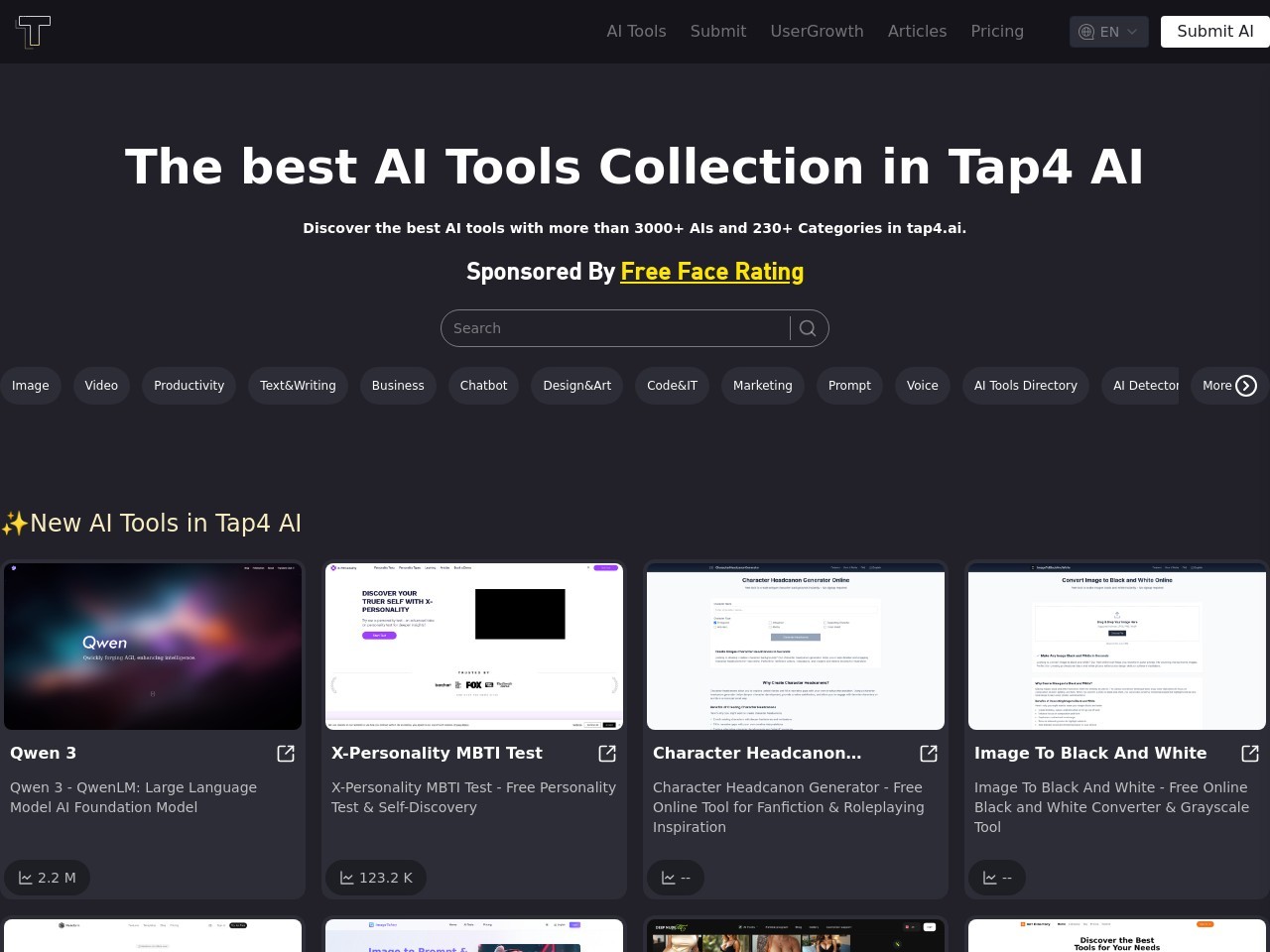Select the Productivity category chip
The image size is (1270, 952).
click(x=190, y=386)
